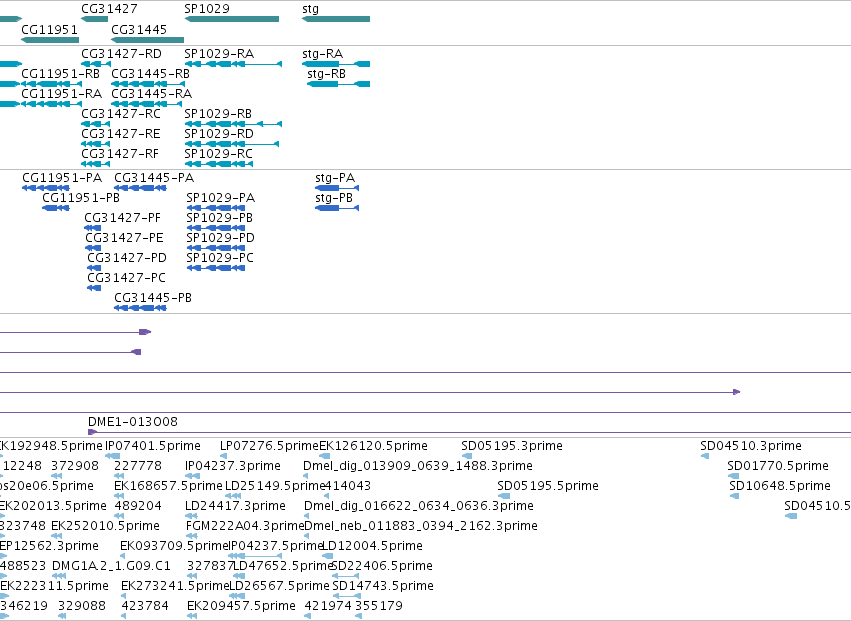Select the CG31427-PF protein
Image resolution: width=851 pixels, height=621 pixels.
pyautogui.click(x=123, y=218)
